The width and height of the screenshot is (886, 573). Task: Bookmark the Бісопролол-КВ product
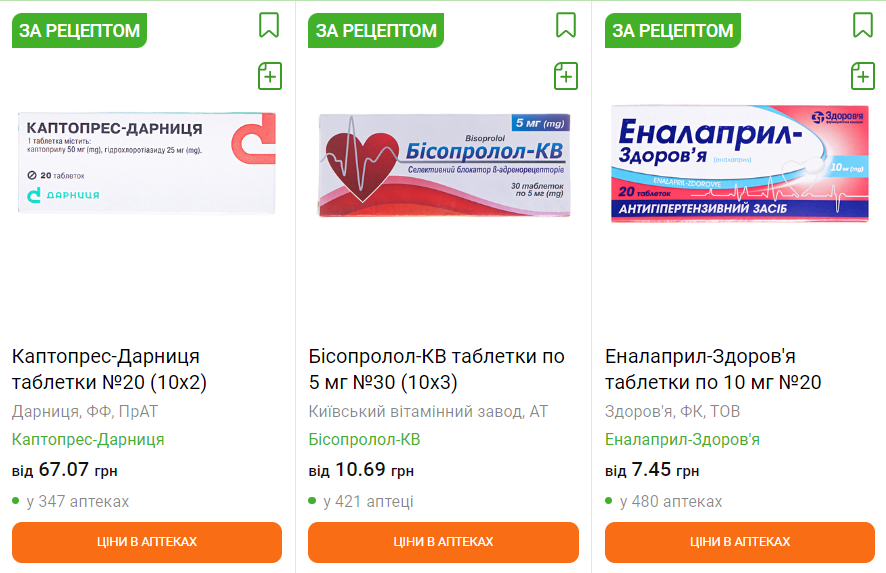566,25
